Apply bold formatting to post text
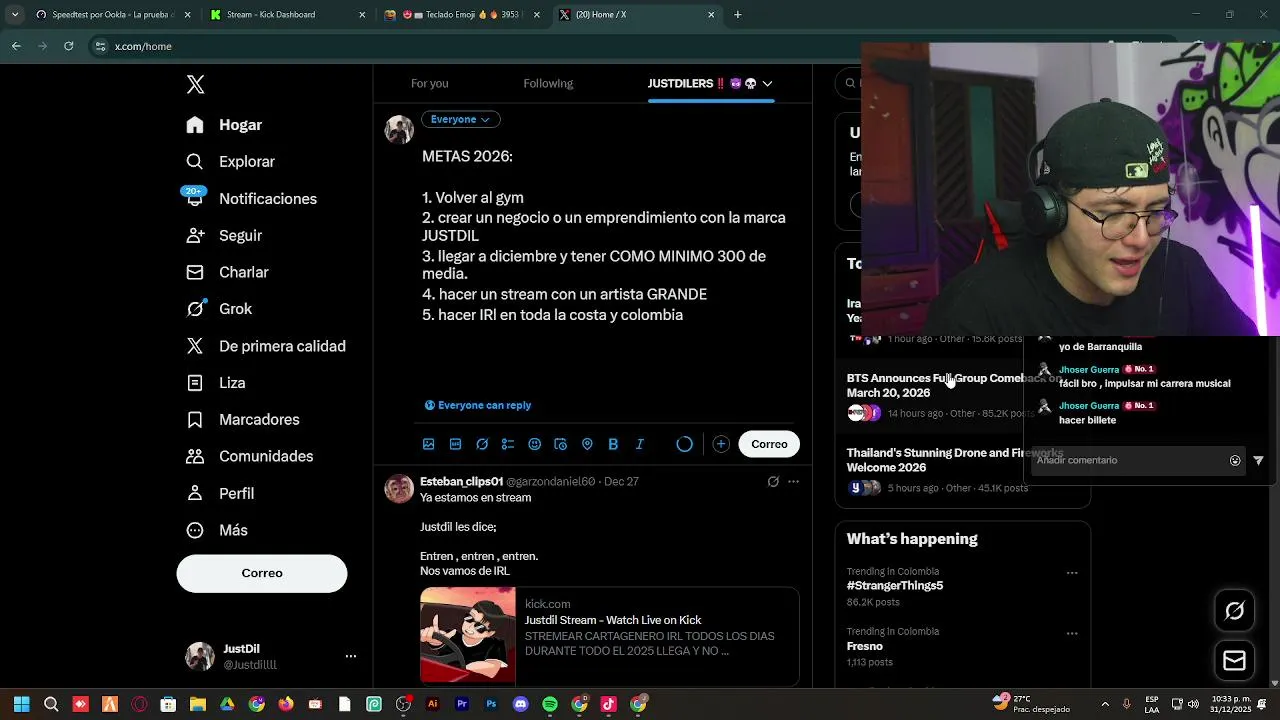This screenshot has width=1280, height=720. [613, 444]
